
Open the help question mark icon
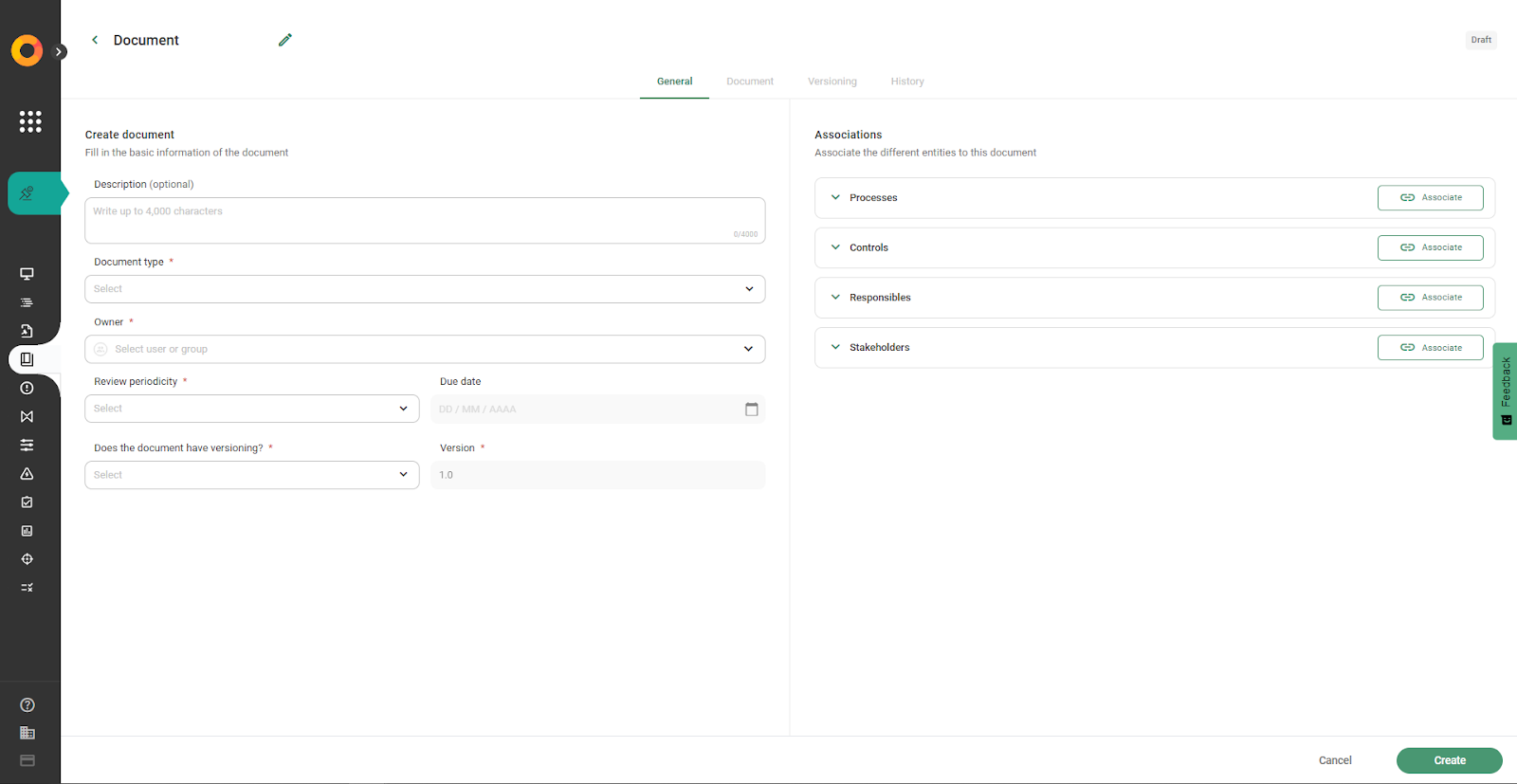pyautogui.click(x=27, y=705)
